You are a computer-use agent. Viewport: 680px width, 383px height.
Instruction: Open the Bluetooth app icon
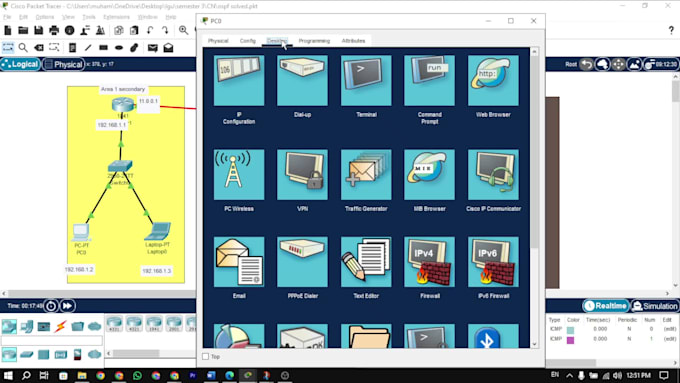(x=493, y=336)
